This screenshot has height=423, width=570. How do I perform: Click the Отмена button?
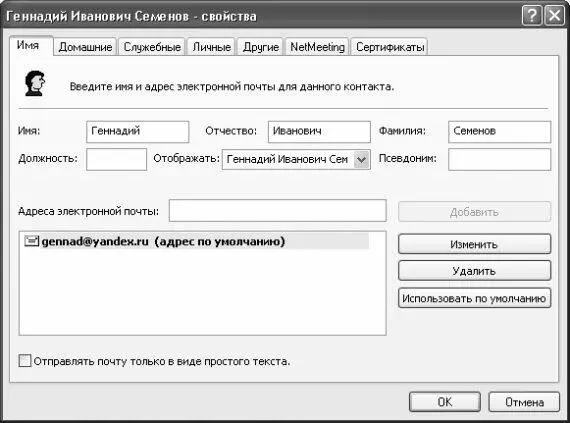524,402
